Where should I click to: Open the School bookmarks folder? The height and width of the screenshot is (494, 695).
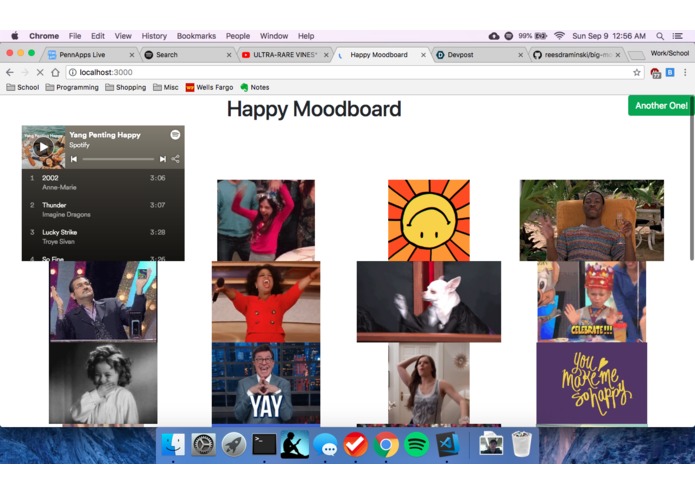(x=23, y=87)
